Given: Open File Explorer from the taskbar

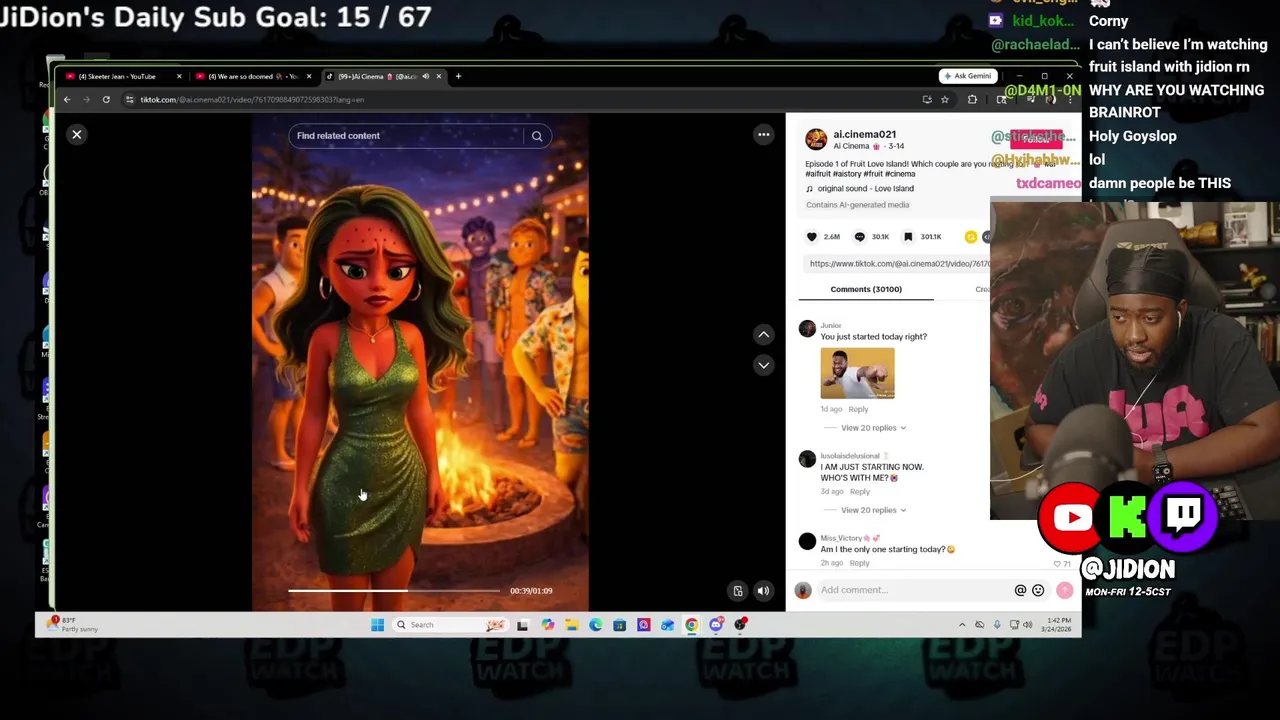Looking at the screenshot, I should click(571, 625).
